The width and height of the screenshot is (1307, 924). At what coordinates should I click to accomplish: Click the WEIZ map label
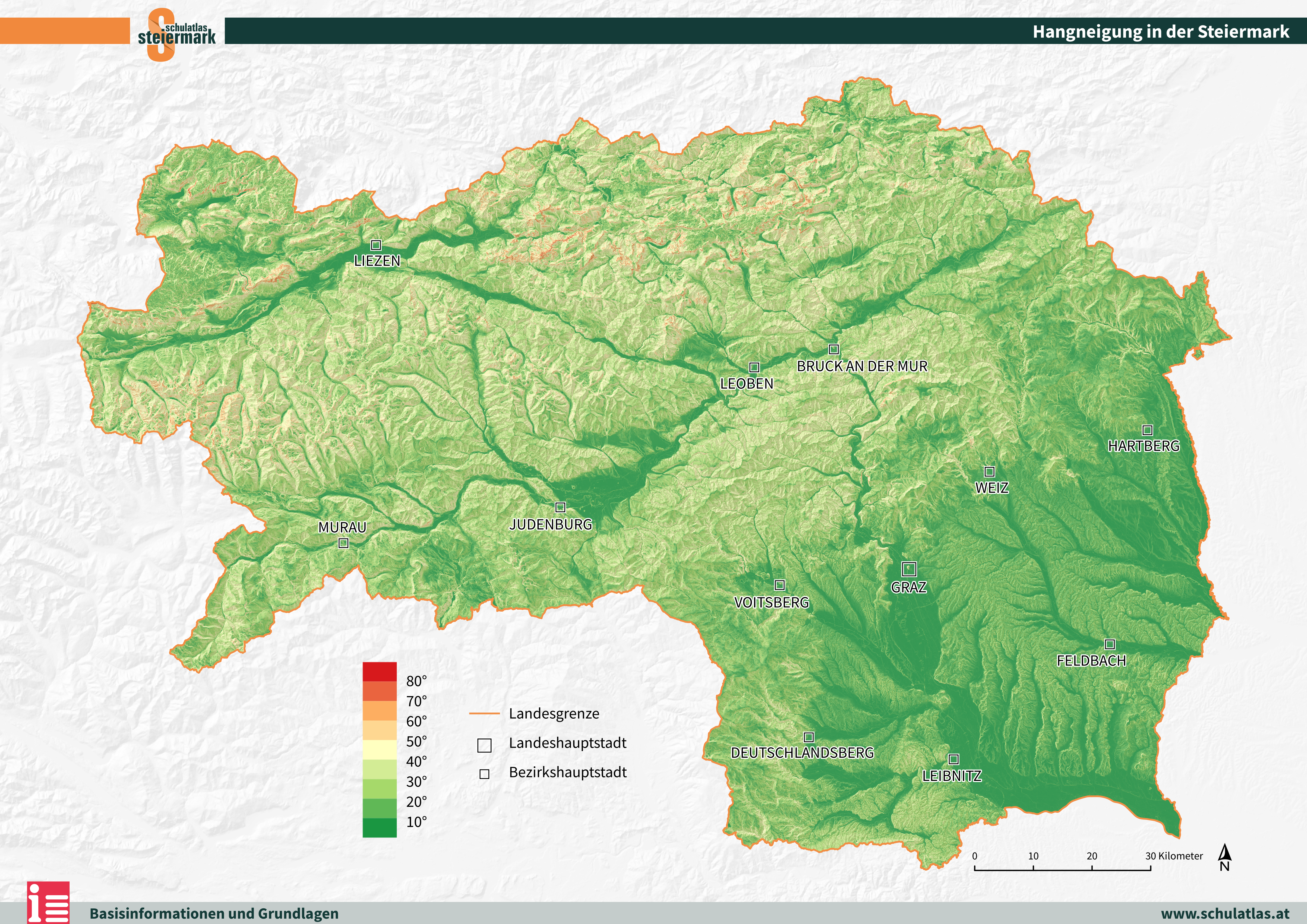point(992,487)
